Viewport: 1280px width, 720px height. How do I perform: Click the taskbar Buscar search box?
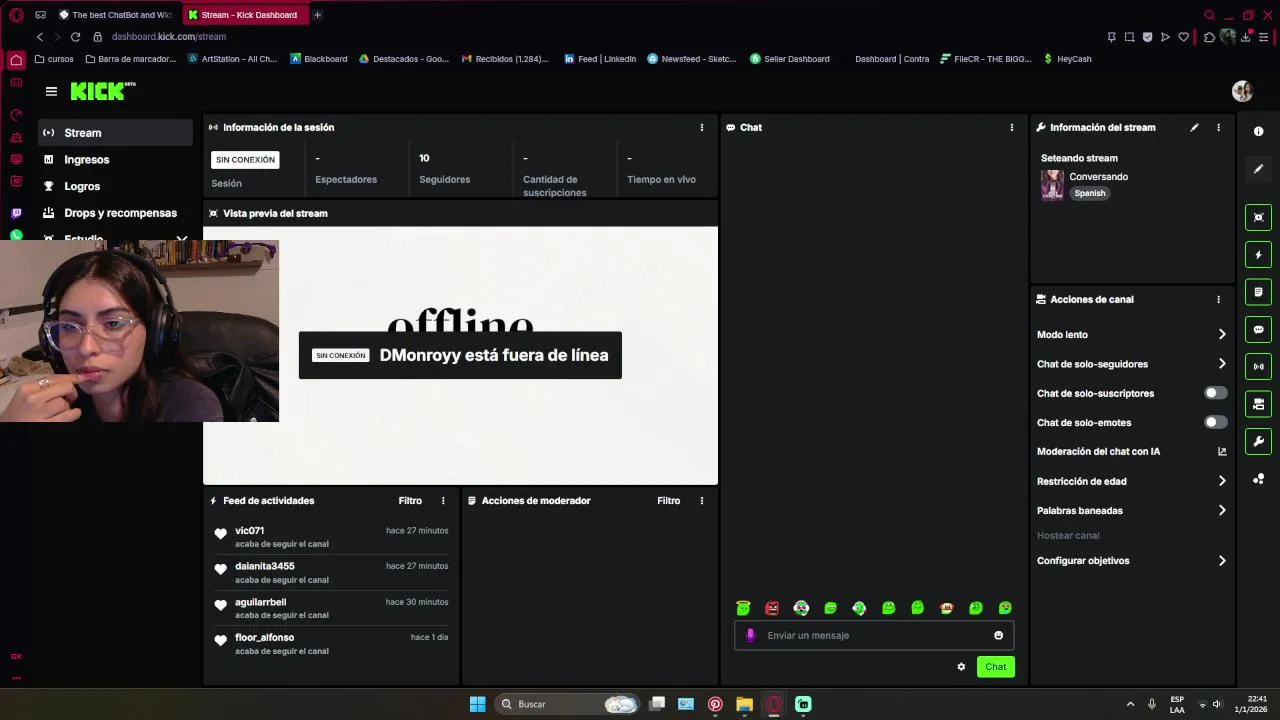click(x=567, y=704)
